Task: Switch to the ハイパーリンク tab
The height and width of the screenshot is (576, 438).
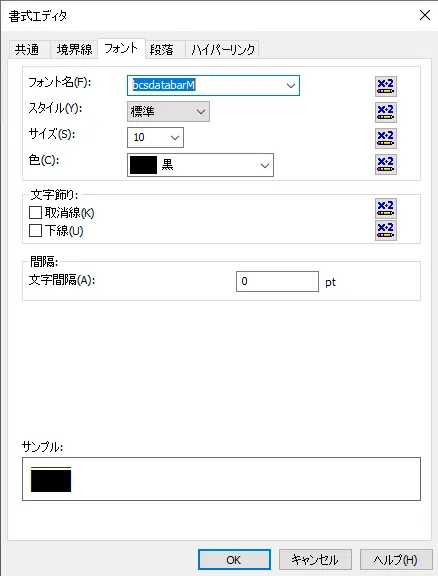Action: [x=223, y=50]
